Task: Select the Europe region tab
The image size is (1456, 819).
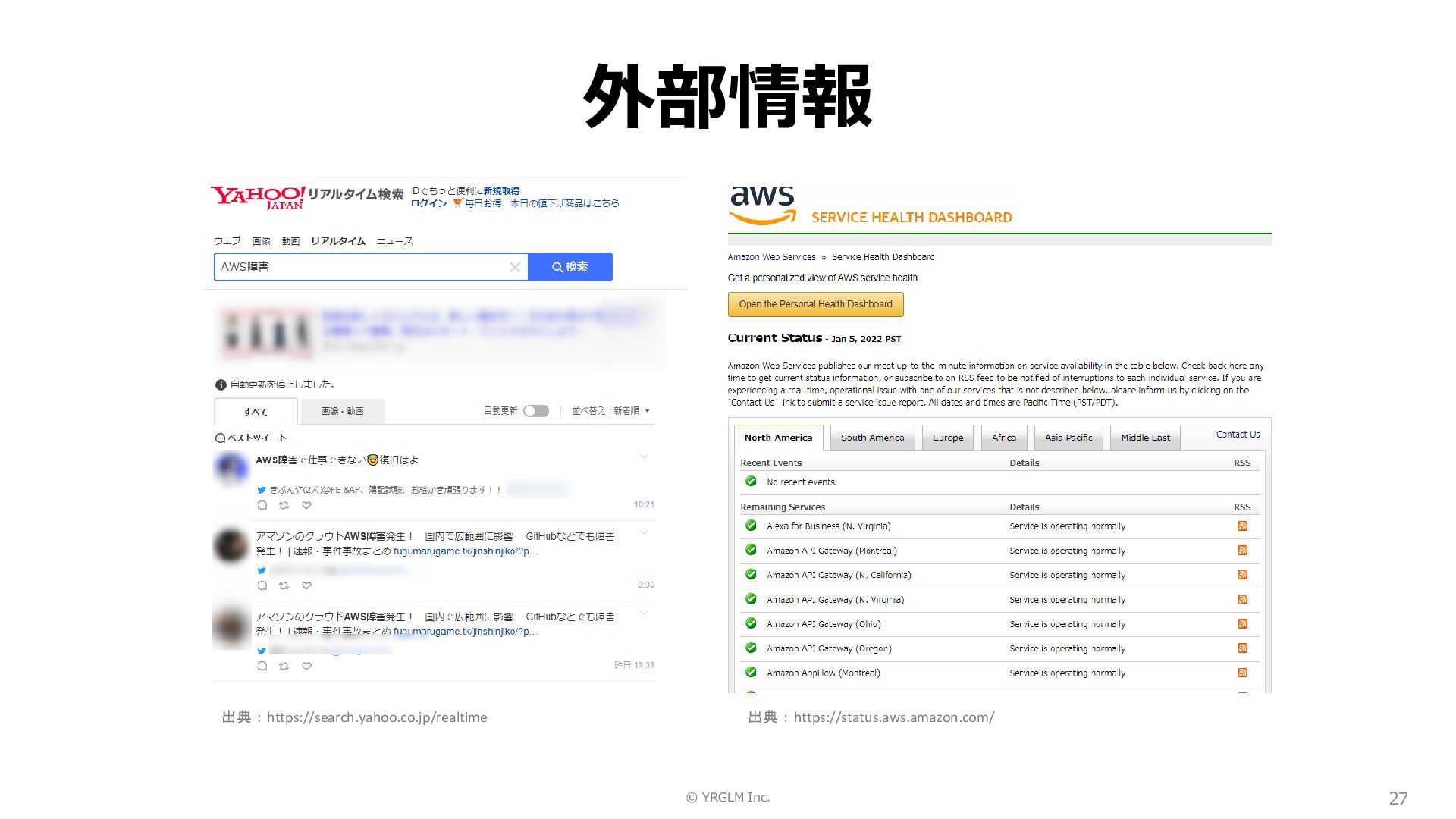Action: 948,438
